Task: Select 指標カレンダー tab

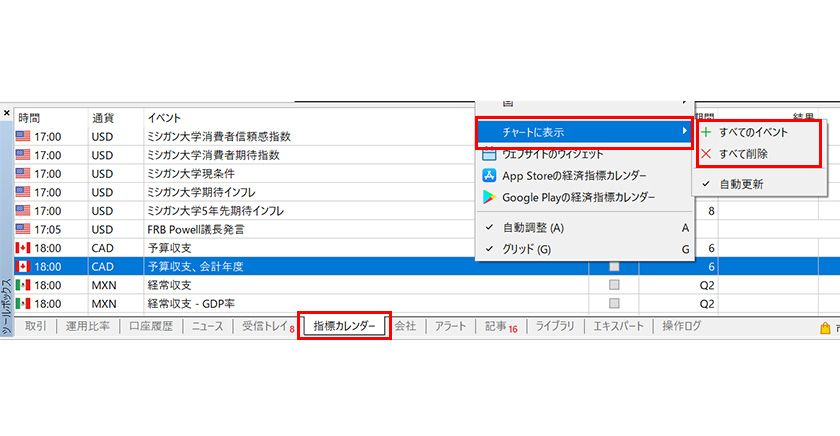Action: coord(344,326)
